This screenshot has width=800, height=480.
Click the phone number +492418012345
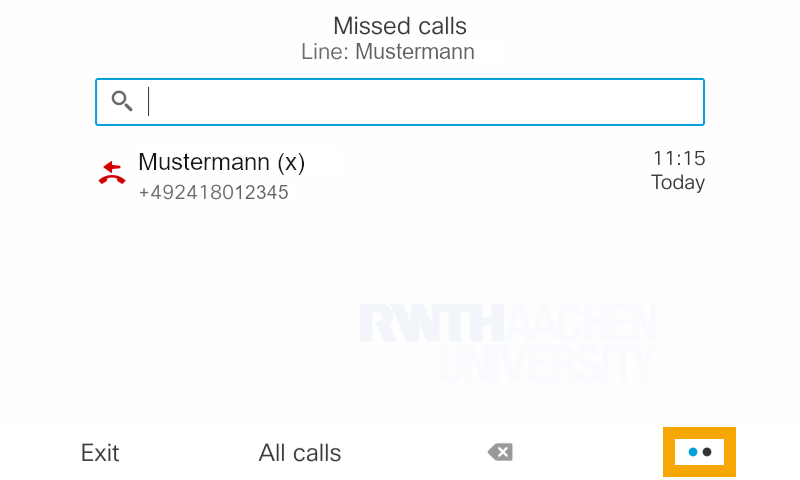click(x=213, y=192)
